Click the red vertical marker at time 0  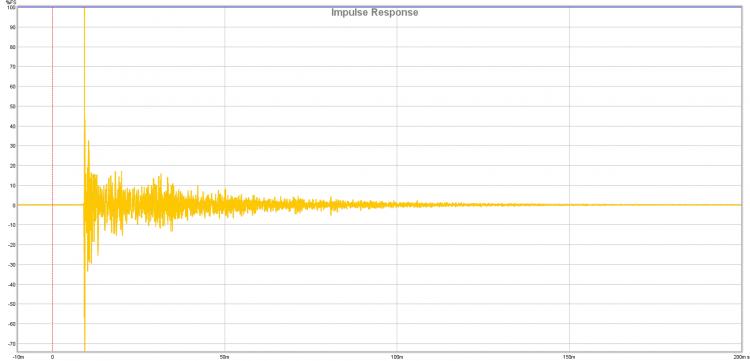pos(53,179)
